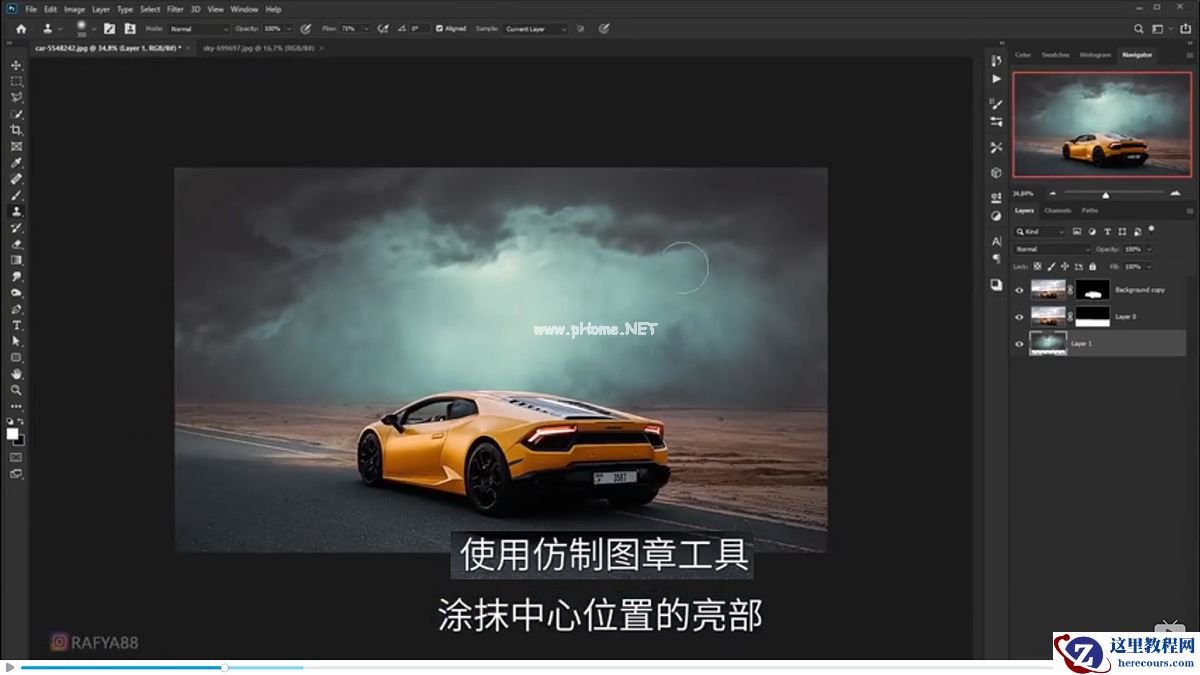Select the Move tool
This screenshot has width=1200, height=675.
tap(15, 64)
